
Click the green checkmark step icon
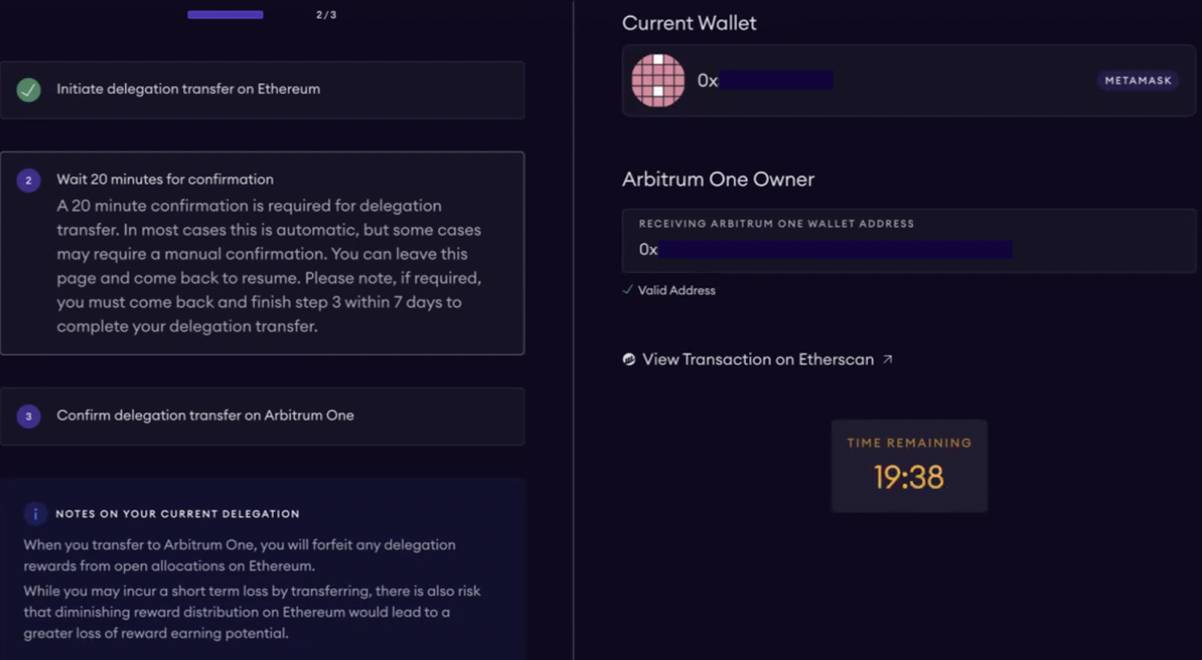point(28,90)
